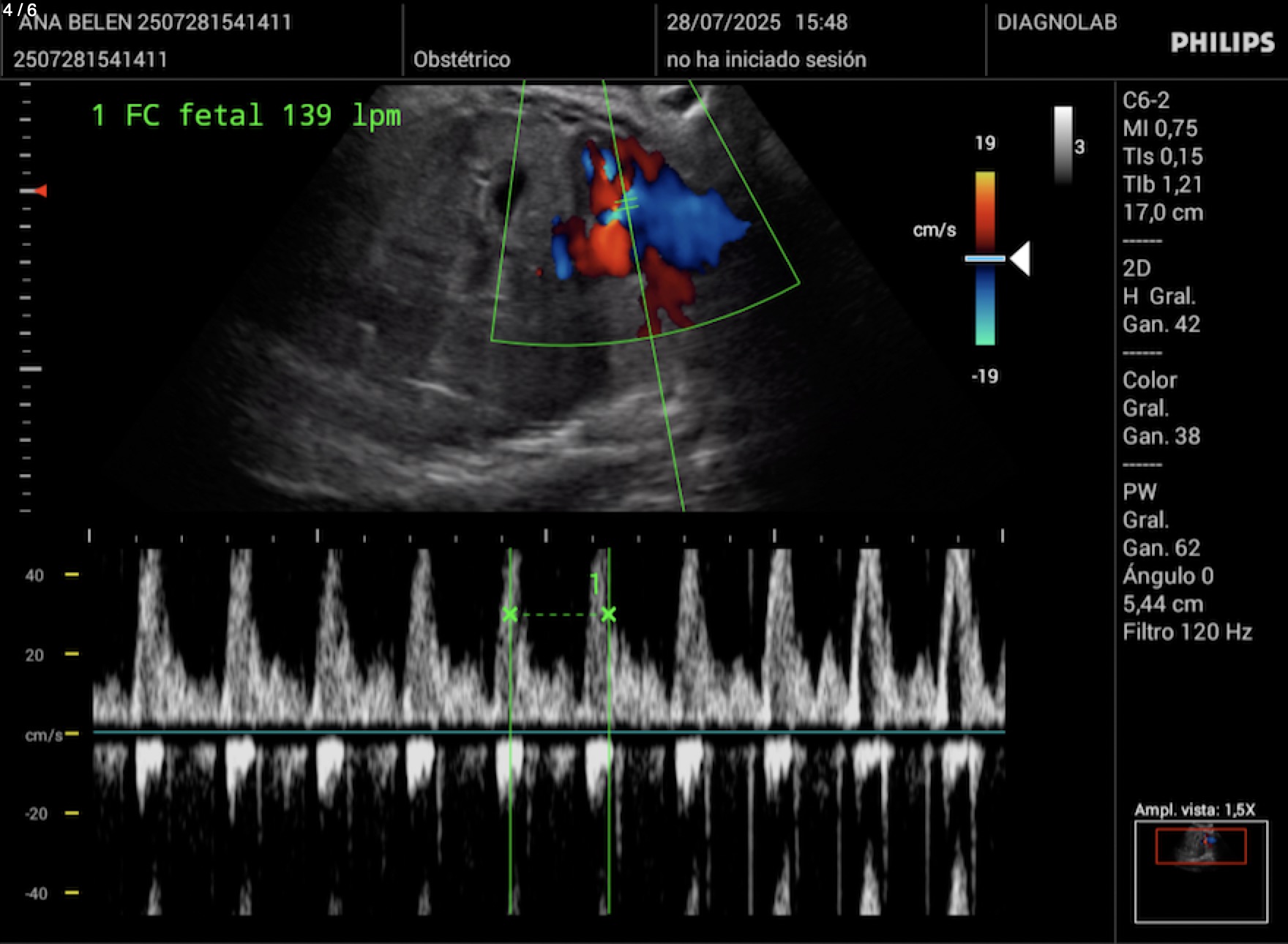Image resolution: width=1288 pixels, height=944 pixels.
Task: Click the DIAGNOLAB institution name
Action: click(x=1057, y=22)
